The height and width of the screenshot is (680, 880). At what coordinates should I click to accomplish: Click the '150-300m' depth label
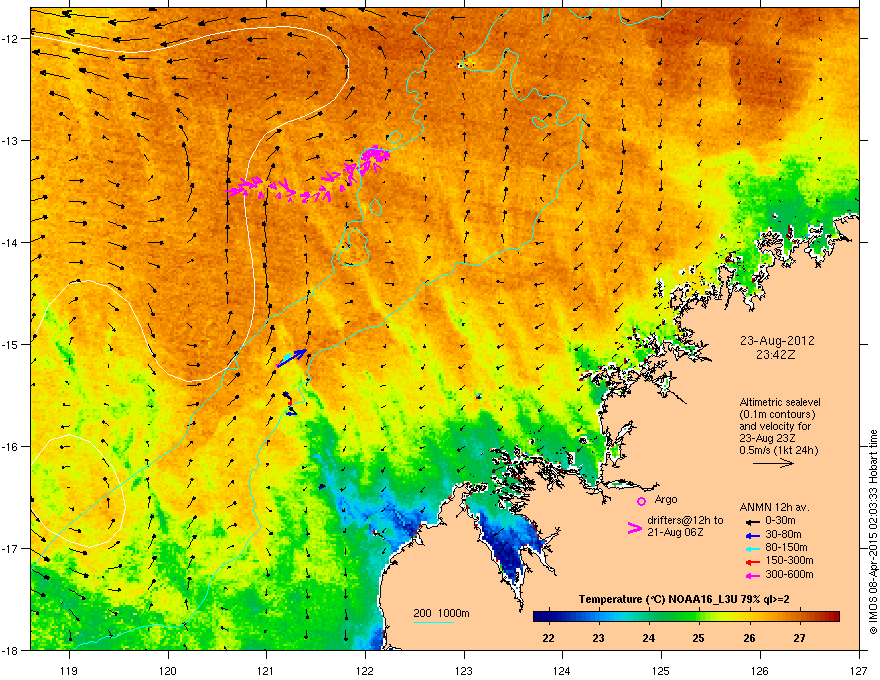[789, 561]
